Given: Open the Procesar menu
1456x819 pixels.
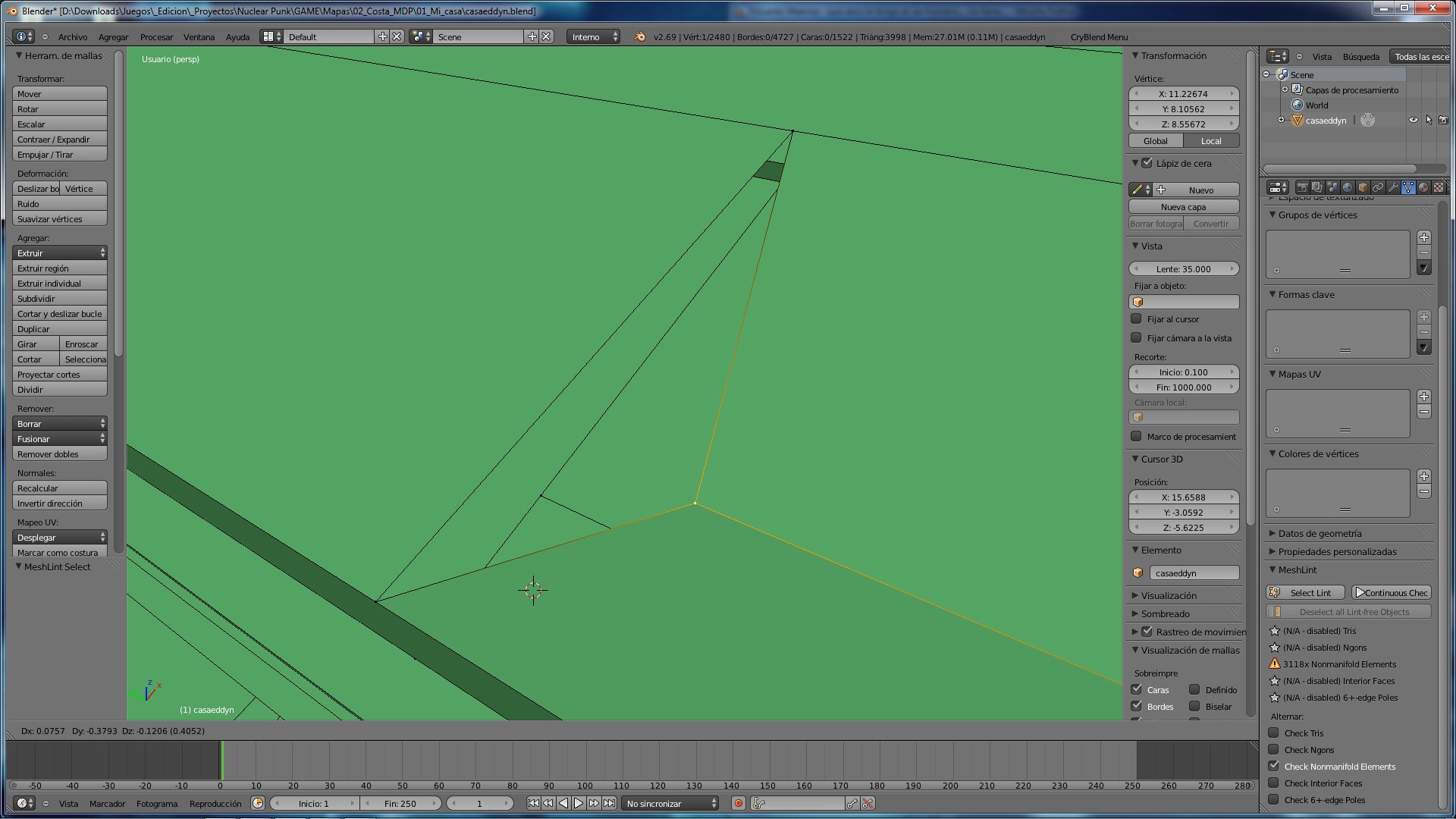Looking at the screenshot, I should click(x=156, y=36).
